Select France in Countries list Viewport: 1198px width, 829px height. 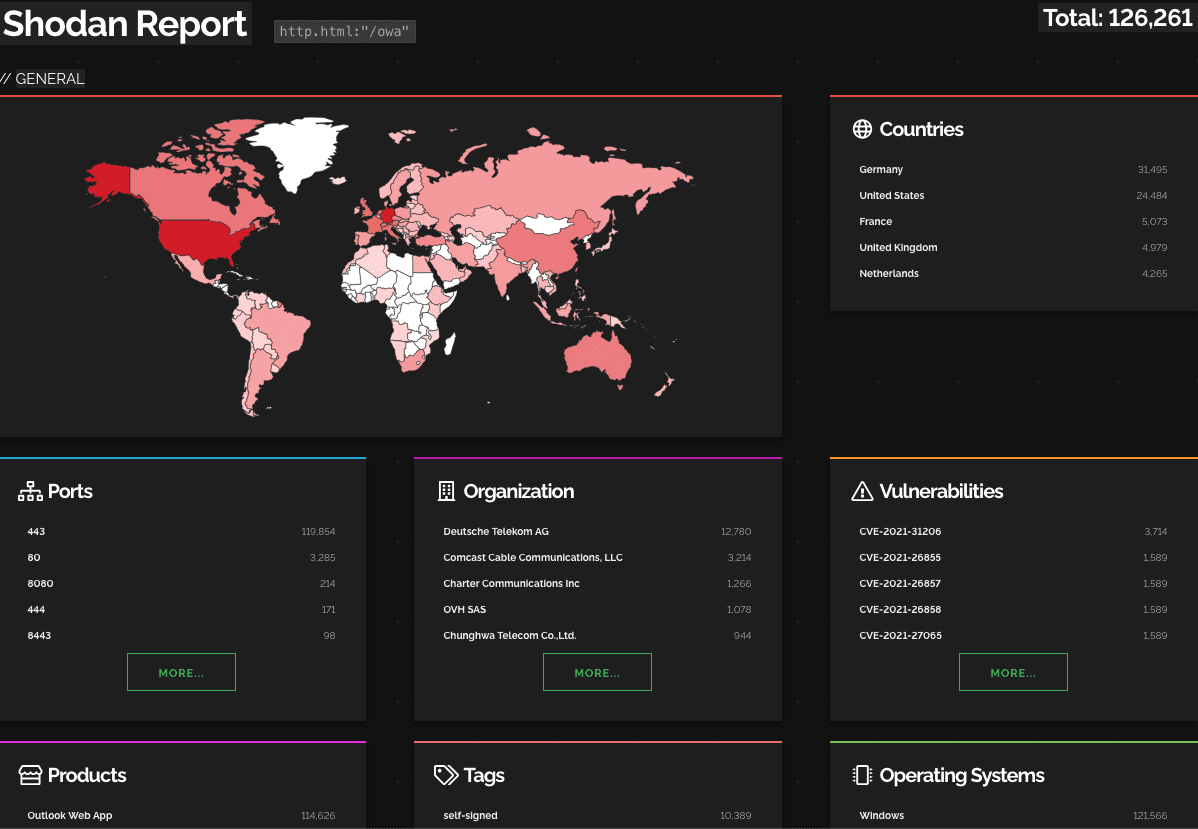pyautogui.click(x=1013, y=222)
